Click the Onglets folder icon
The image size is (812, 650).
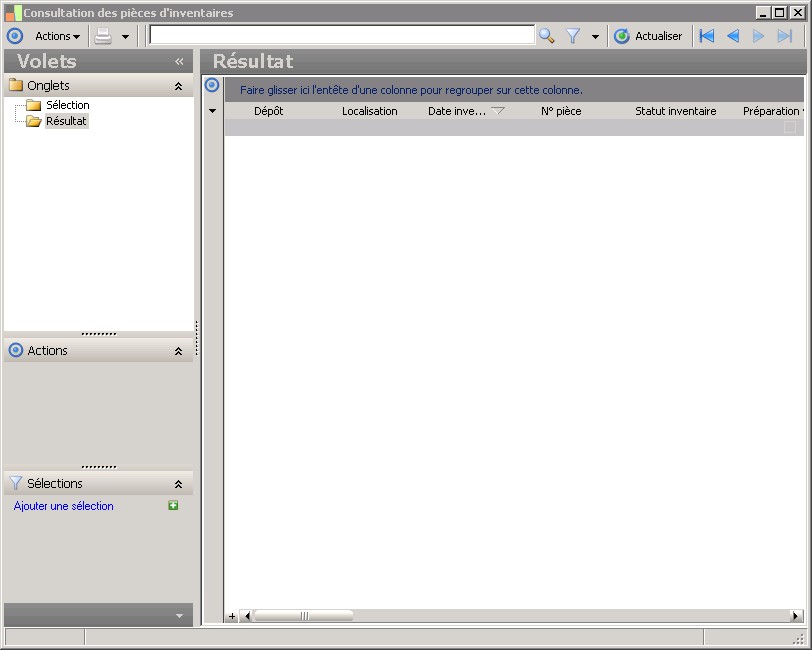click(x=16, y=84)
